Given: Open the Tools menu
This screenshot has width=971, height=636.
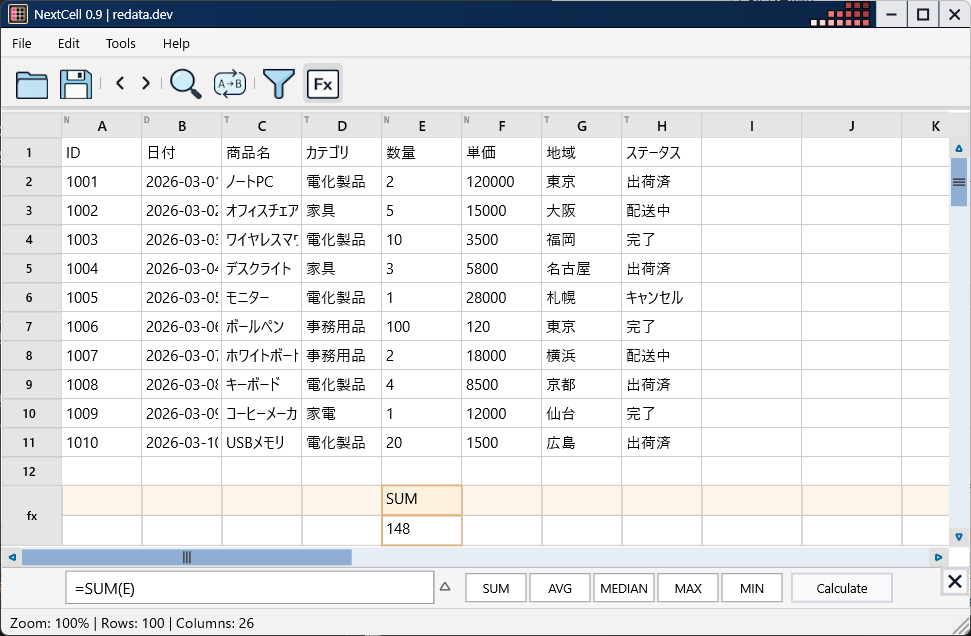Looking at the screenshot, I should point(120,43).
